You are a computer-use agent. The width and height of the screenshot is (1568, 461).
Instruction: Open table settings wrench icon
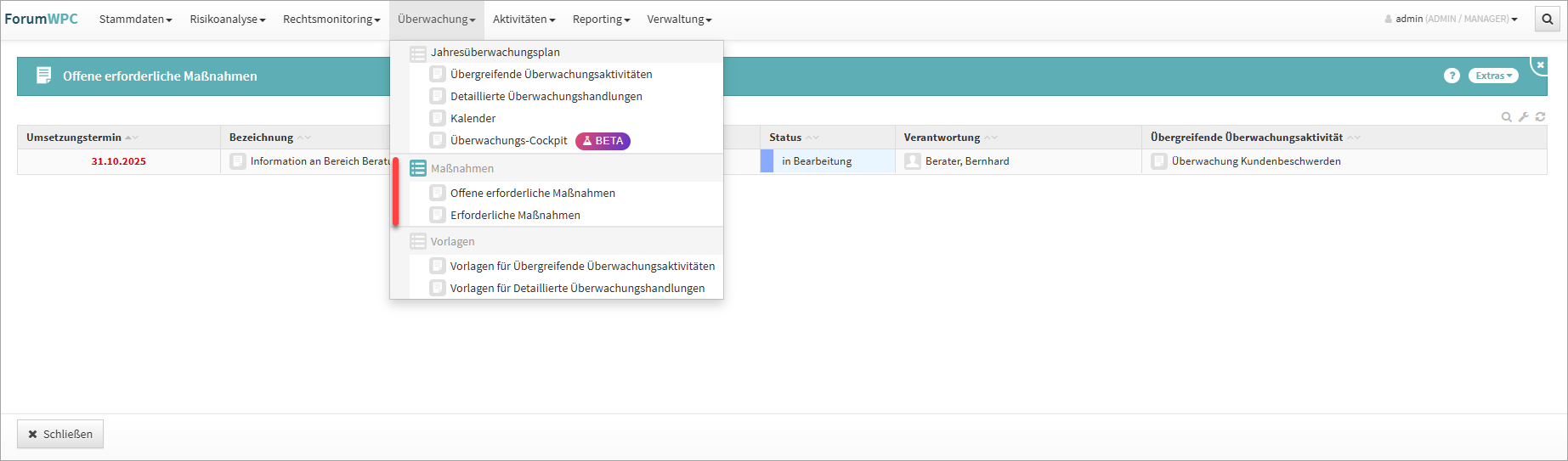(x=1523, y=117)
